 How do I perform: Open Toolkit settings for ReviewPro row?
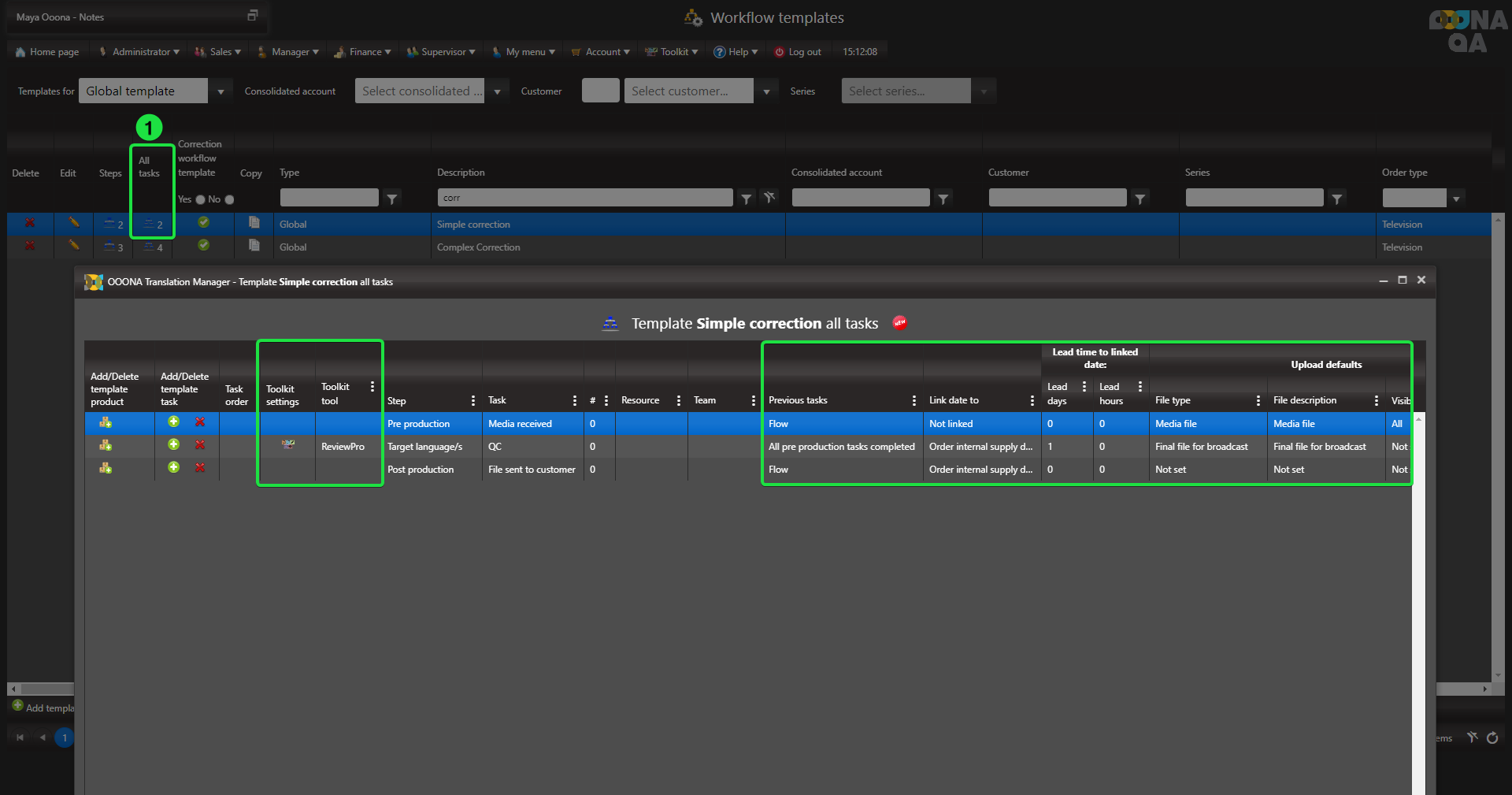(288, 445)
